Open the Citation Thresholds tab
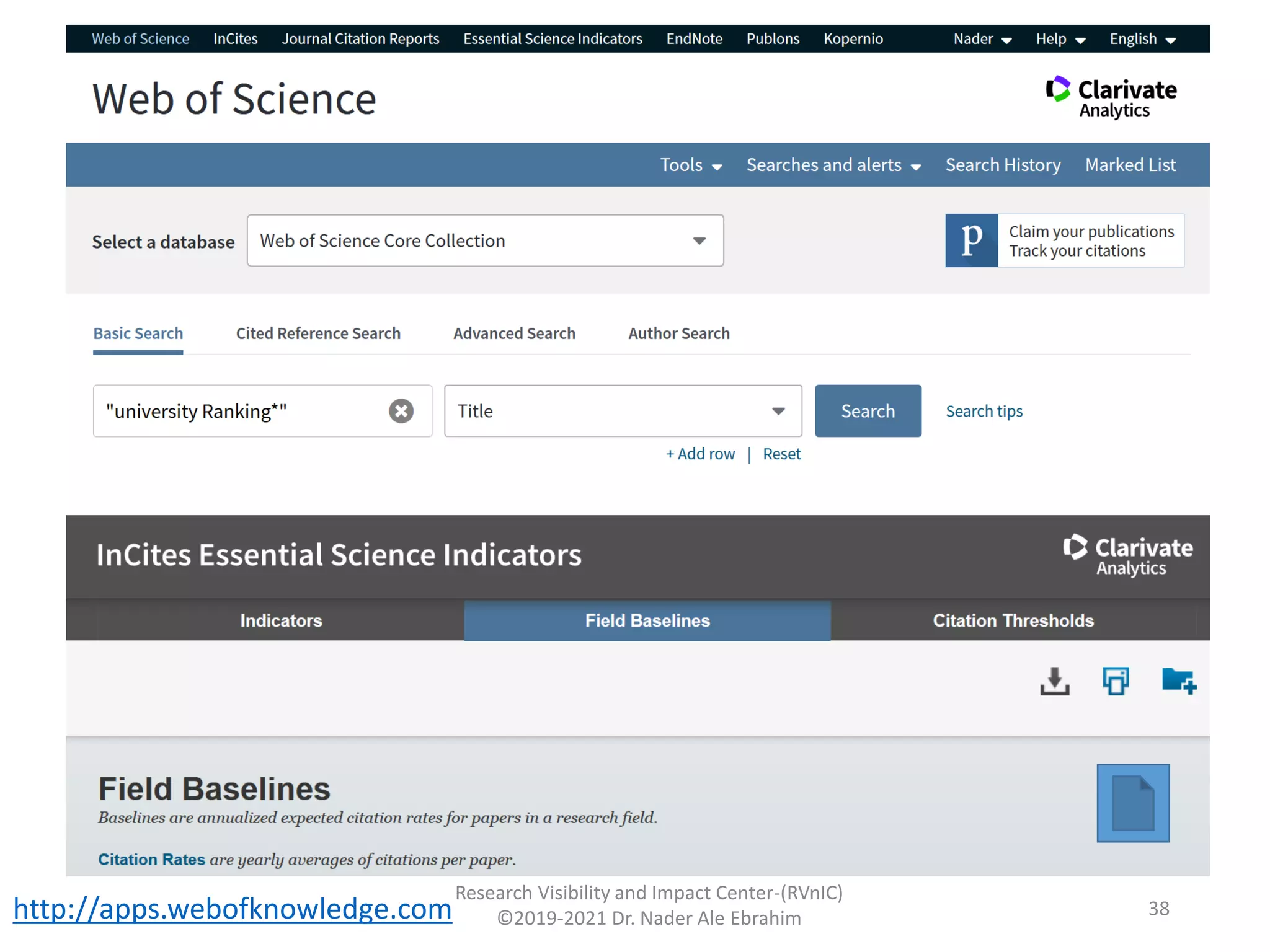This screenshot has width=1270, height=952. coord(1013,620)
